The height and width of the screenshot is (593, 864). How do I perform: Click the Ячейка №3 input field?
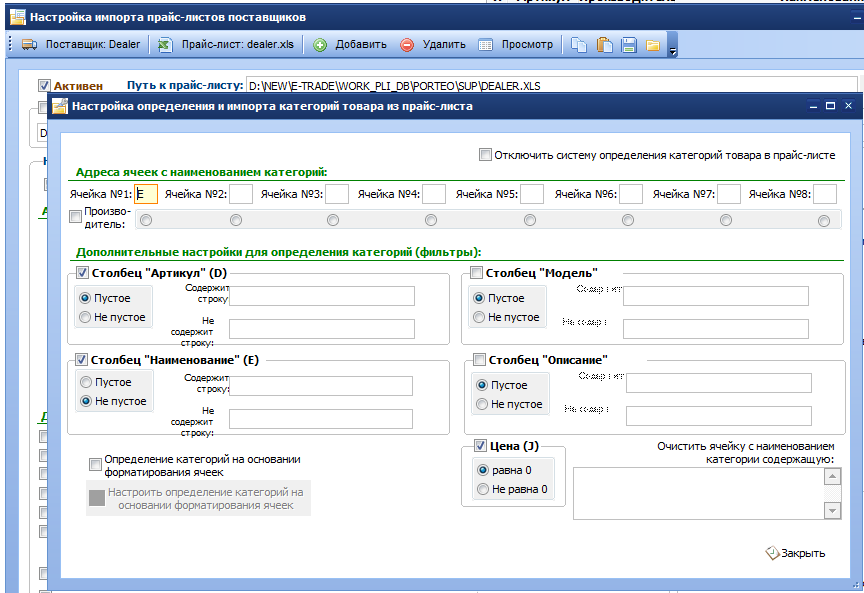[337, 194]
